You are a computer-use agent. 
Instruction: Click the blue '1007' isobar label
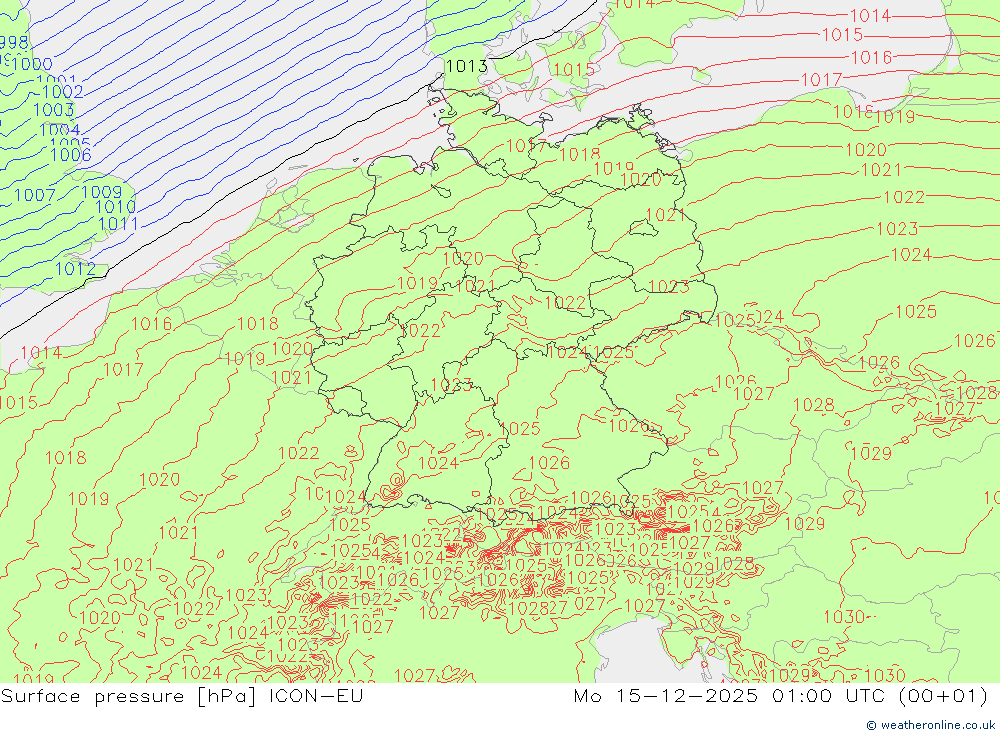(x=35, y=195)
